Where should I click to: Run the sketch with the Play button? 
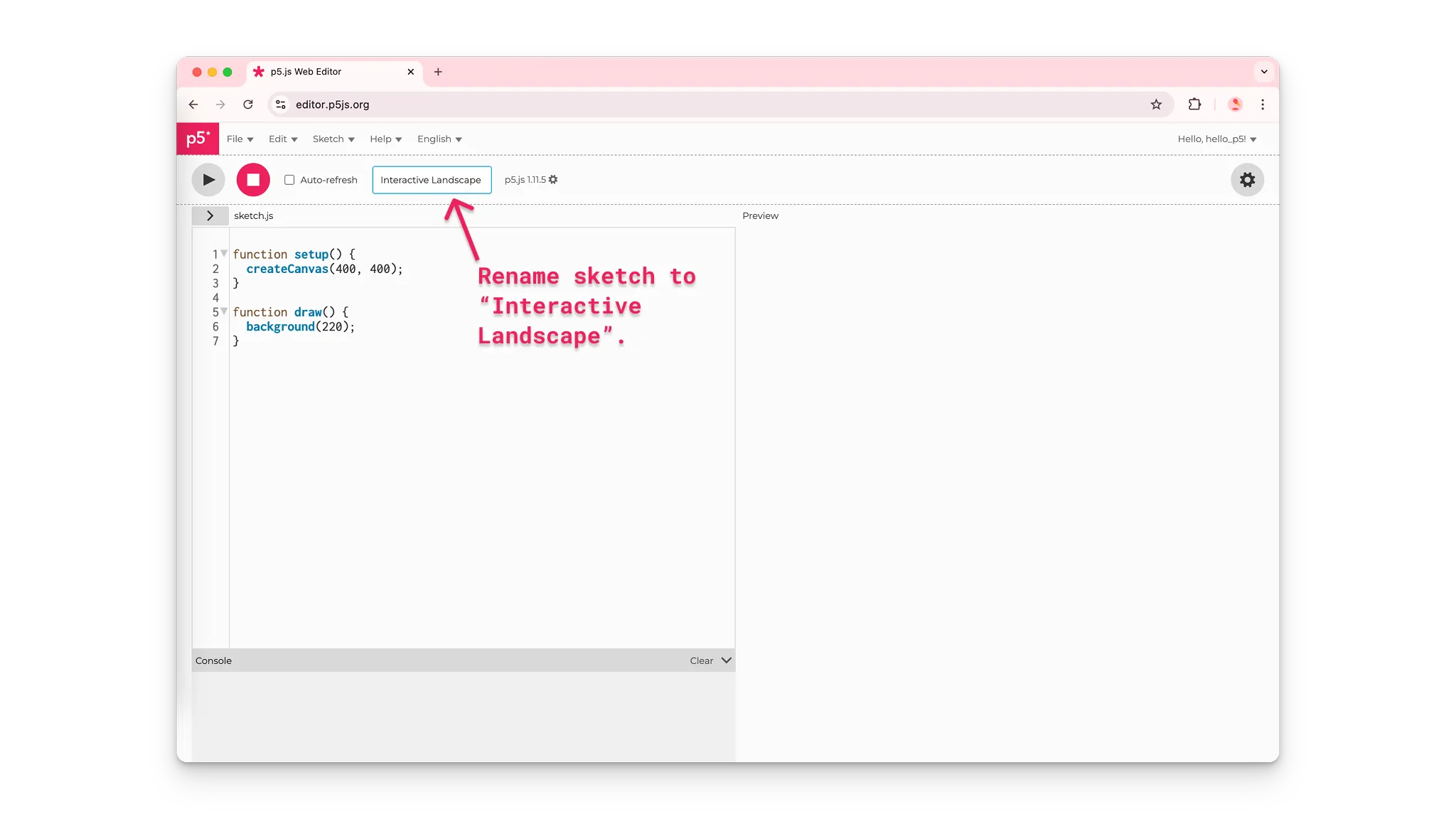pyautogui.click(x=208, y=179)
